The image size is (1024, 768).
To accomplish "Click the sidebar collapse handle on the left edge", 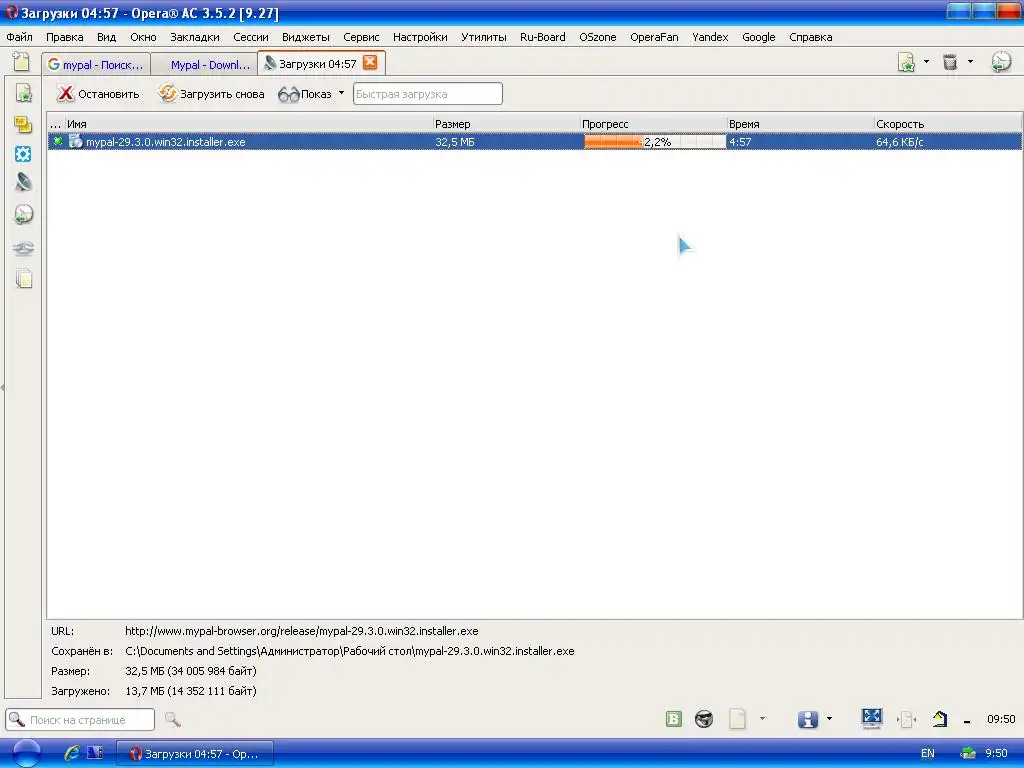I will click(x=3, y=387).
